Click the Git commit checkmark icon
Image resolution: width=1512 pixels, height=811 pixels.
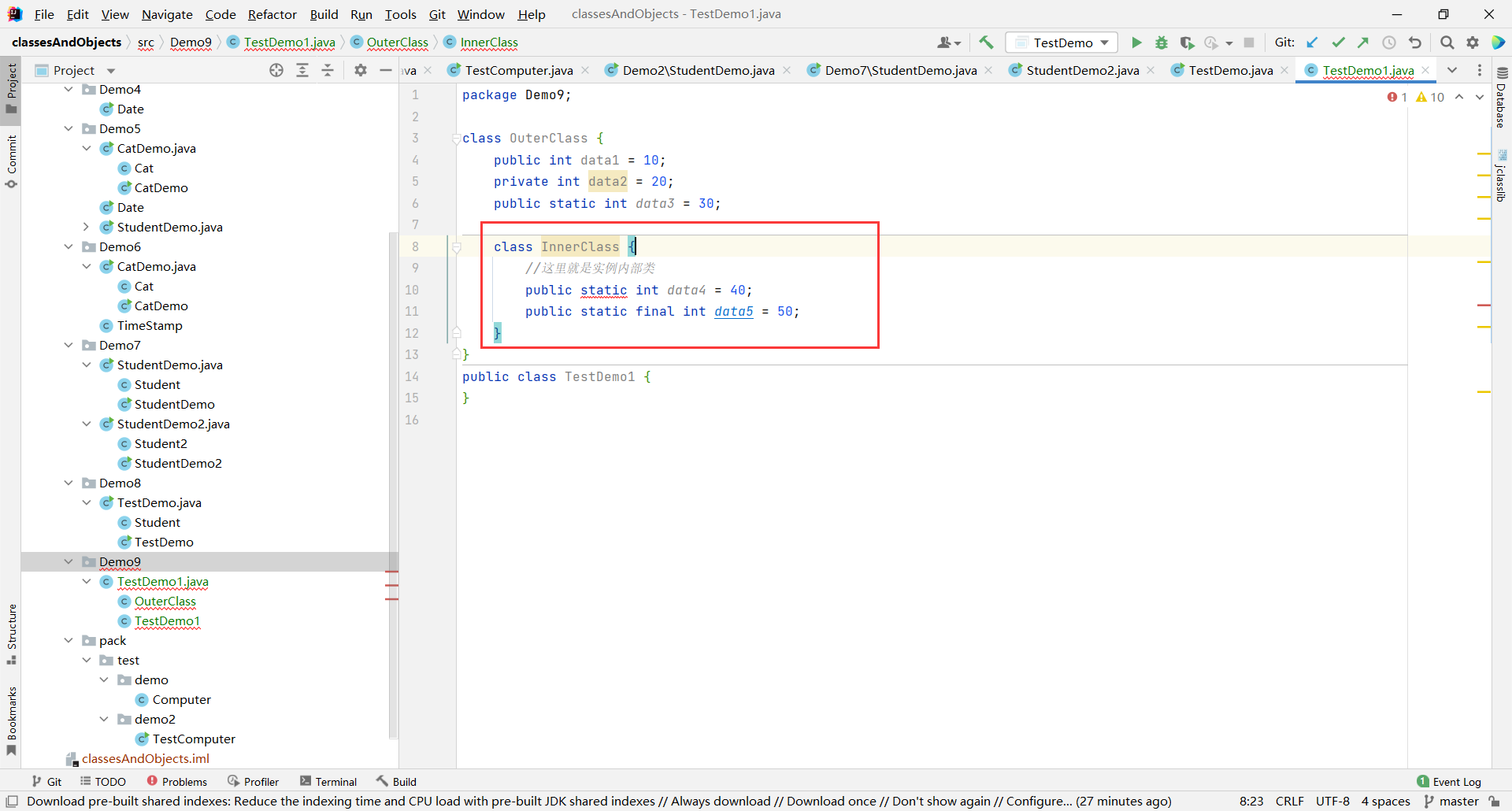pyautogui.click(x=1338, y=43)
